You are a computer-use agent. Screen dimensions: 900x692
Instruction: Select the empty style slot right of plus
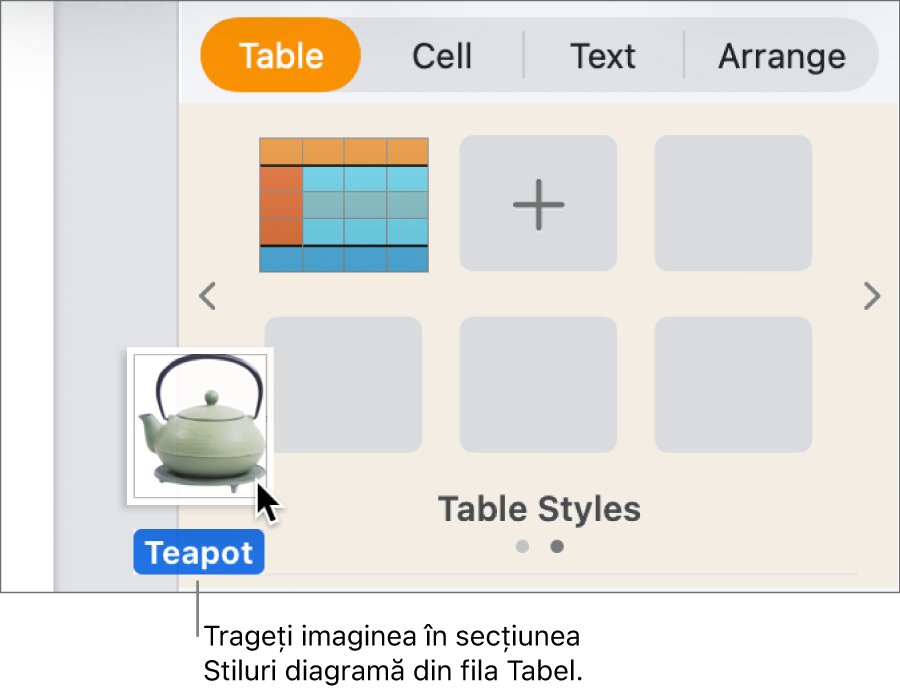[x=733, y=203]
